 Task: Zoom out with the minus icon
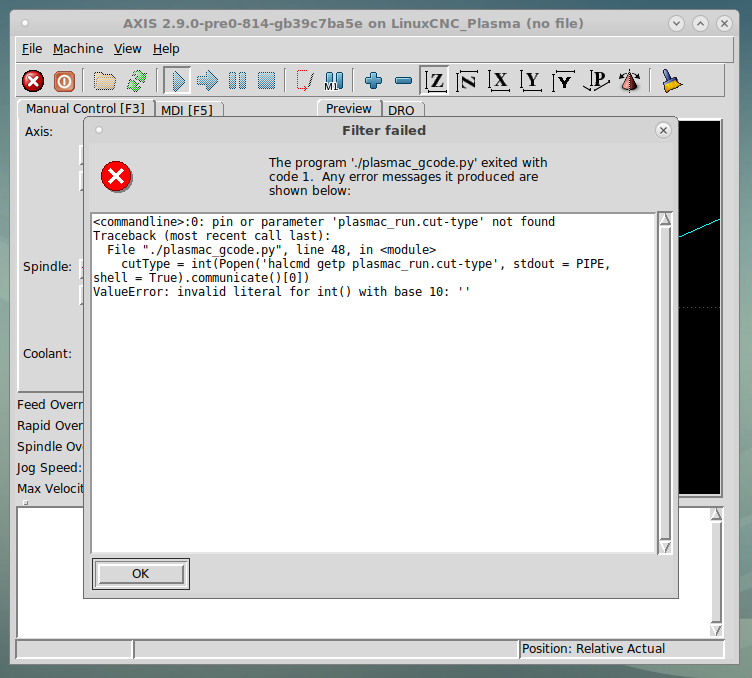pos(403,81)
